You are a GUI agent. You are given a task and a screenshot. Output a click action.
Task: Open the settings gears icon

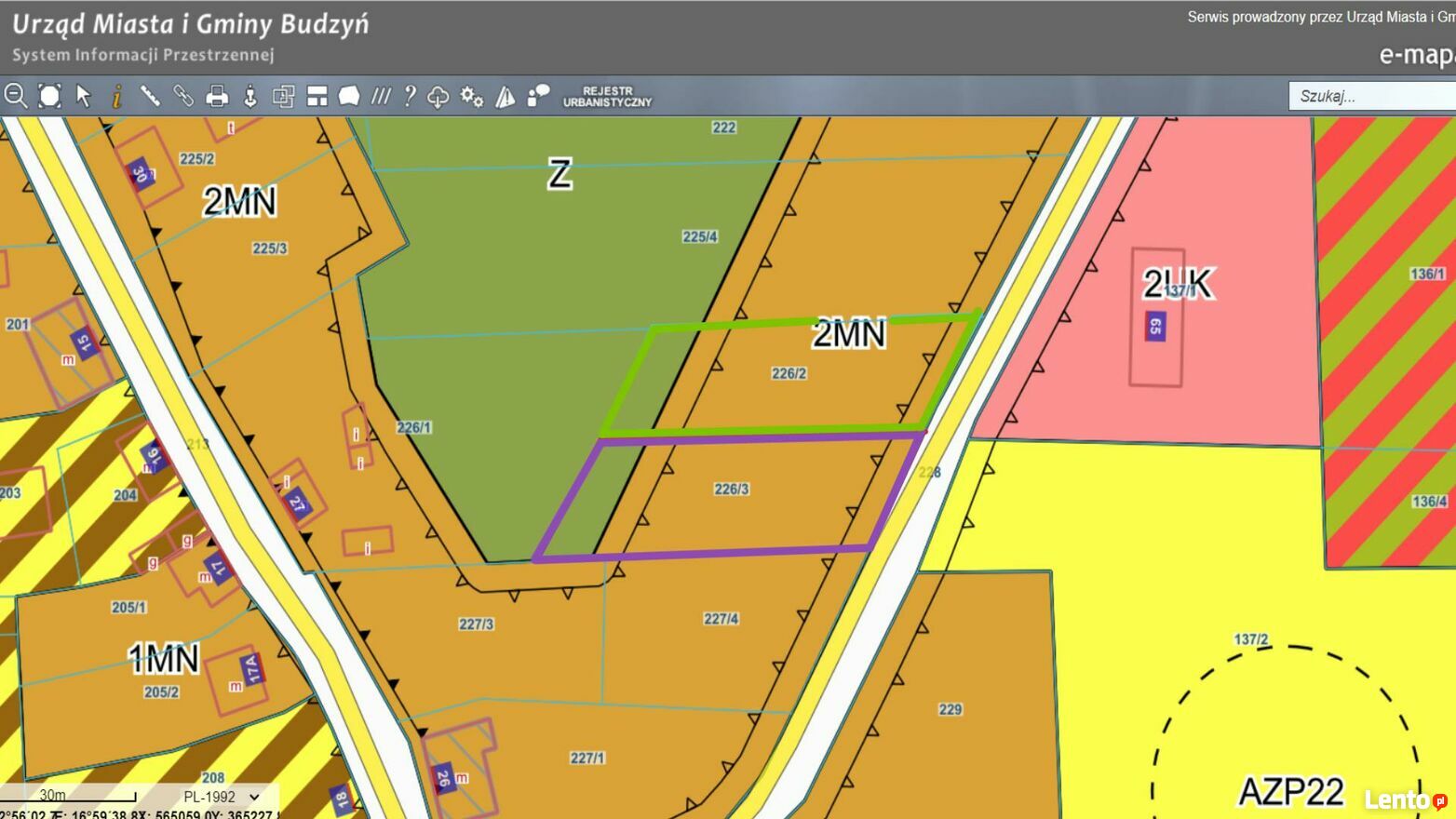(x=472, y=96)
